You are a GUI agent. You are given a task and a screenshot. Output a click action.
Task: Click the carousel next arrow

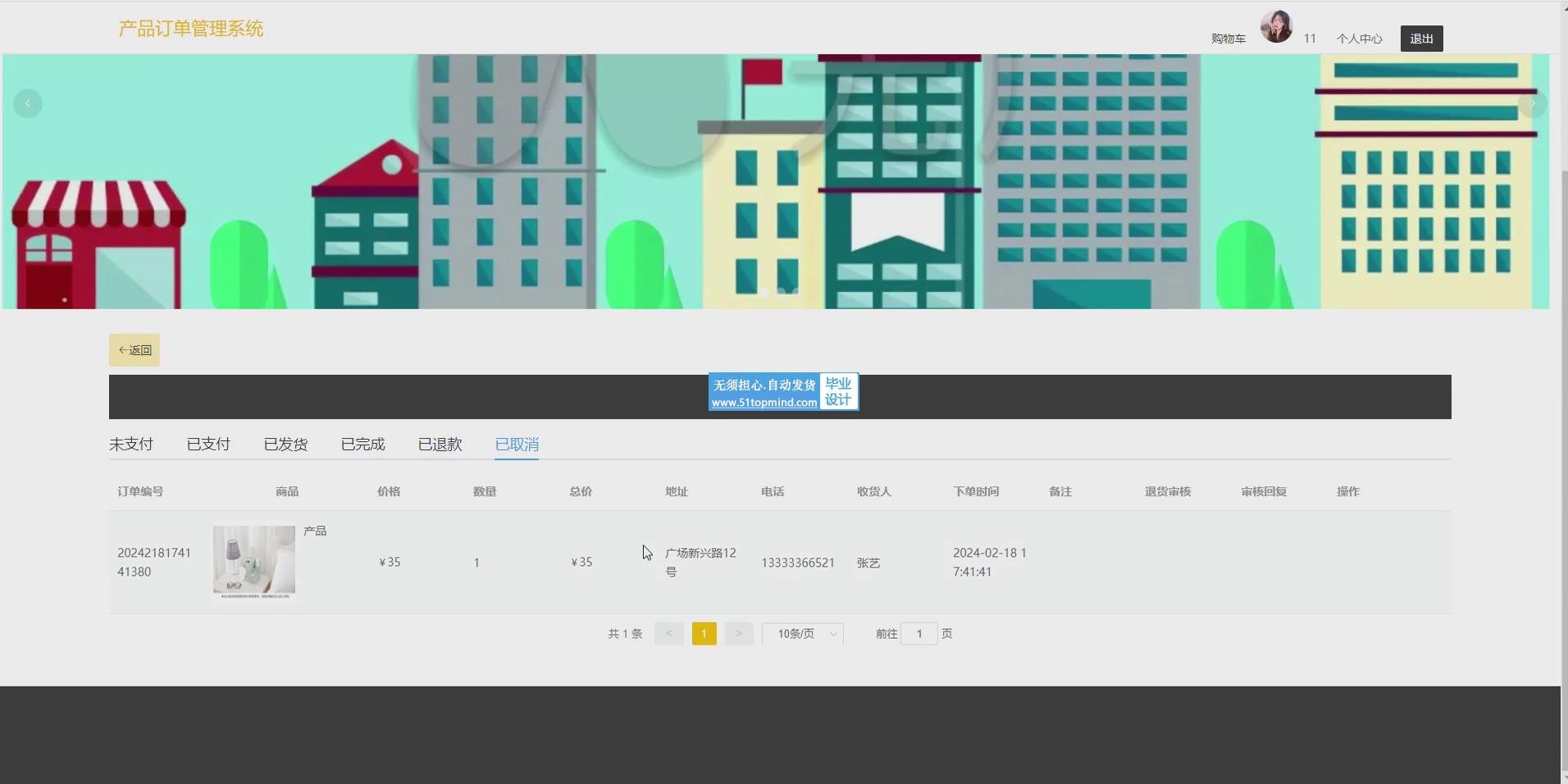[1532, 103]
